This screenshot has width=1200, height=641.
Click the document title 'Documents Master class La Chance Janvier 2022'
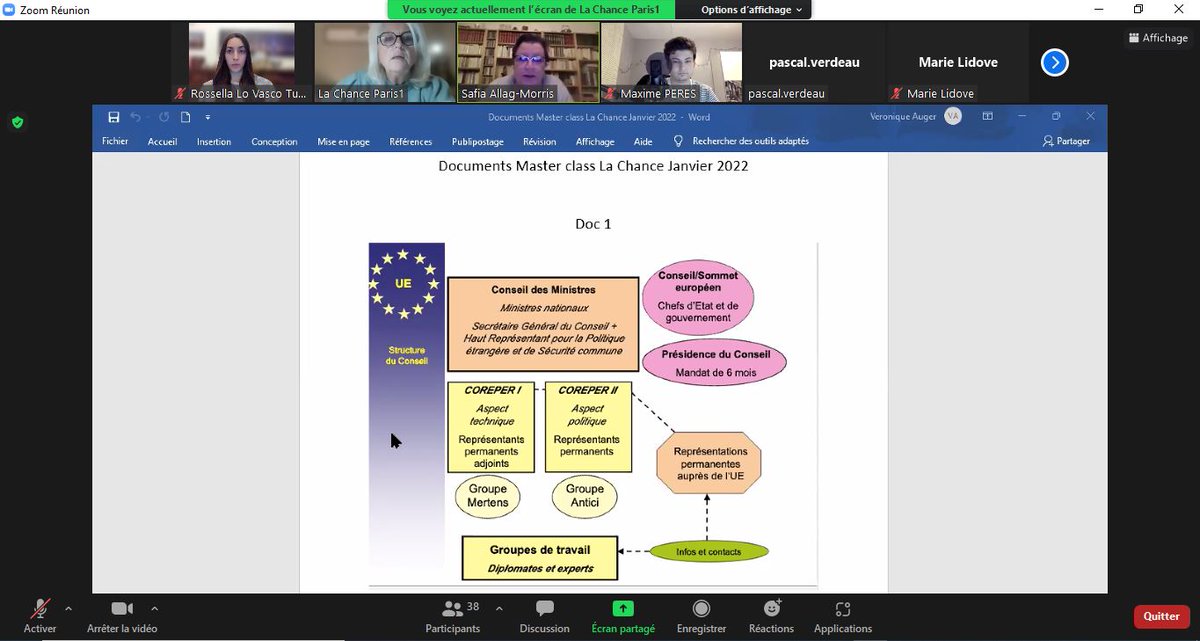pyautogui.click(x=593, y=165)
